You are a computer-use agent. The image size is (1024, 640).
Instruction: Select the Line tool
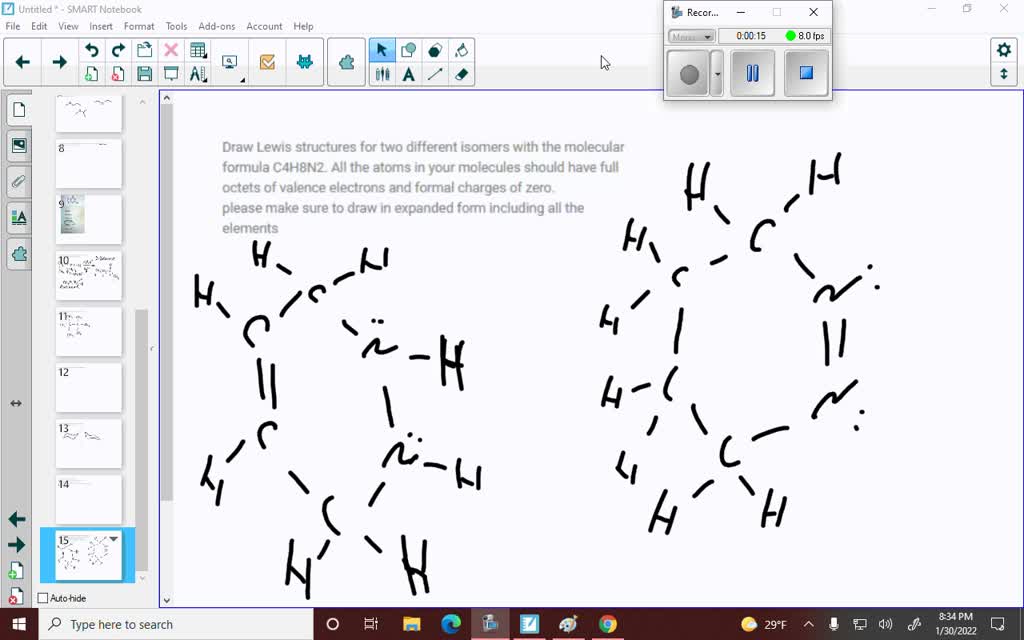(x=434, y=73)
